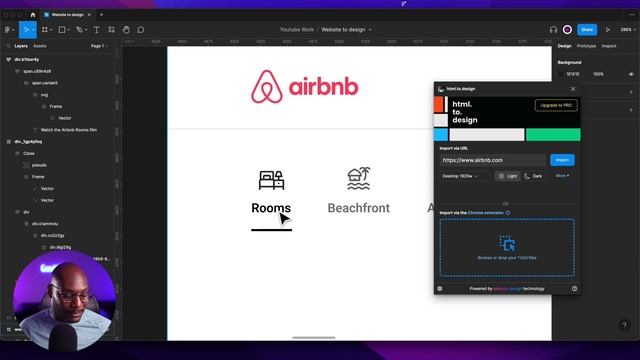Image resolution: width=640 pixels, height=360 pixels.
Task: Open the Frame tool dropdown arrow
Action: point(51,30)
